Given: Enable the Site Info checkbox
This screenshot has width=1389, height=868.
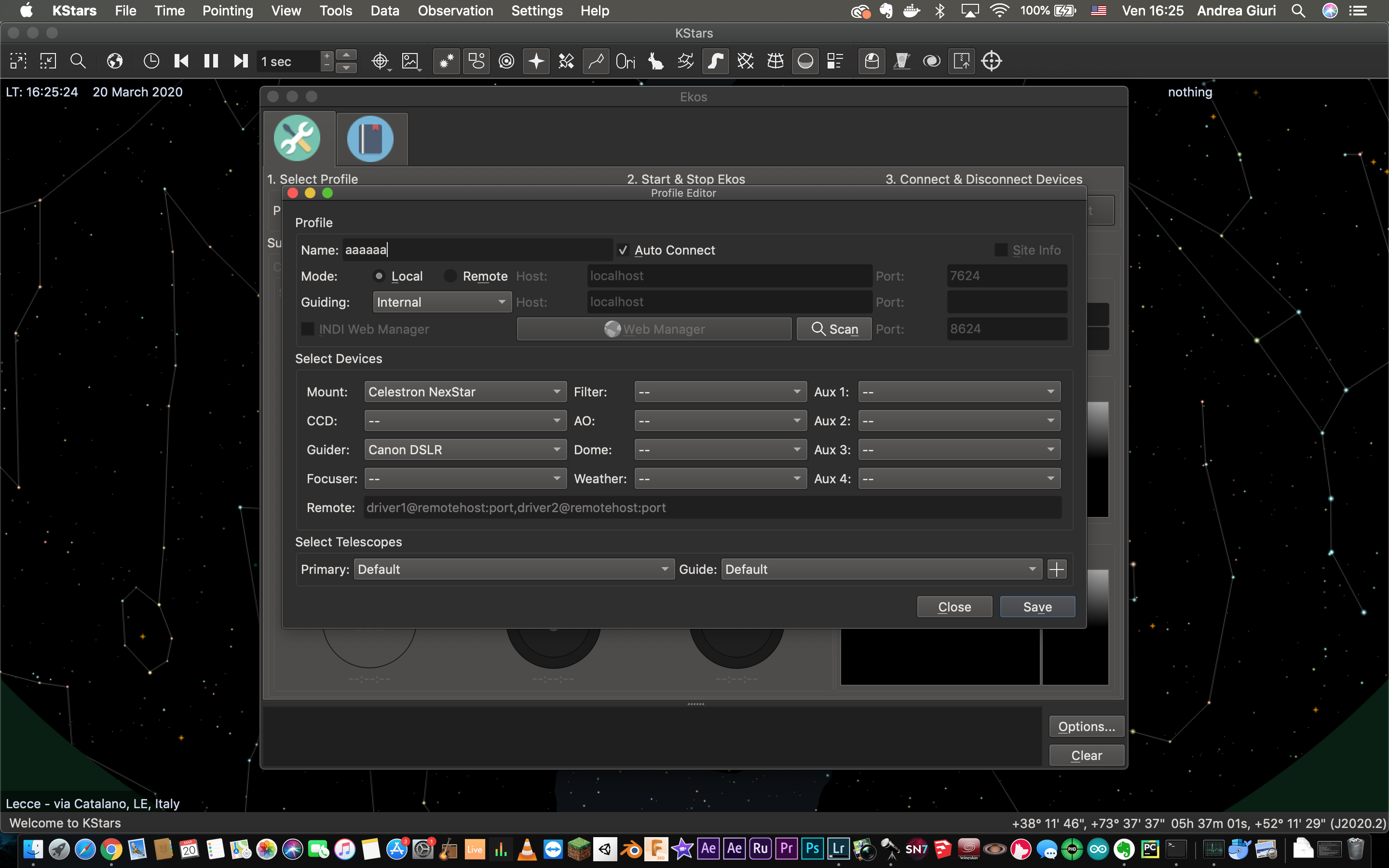Looking at the screenshot, I should click(1000, 250).
